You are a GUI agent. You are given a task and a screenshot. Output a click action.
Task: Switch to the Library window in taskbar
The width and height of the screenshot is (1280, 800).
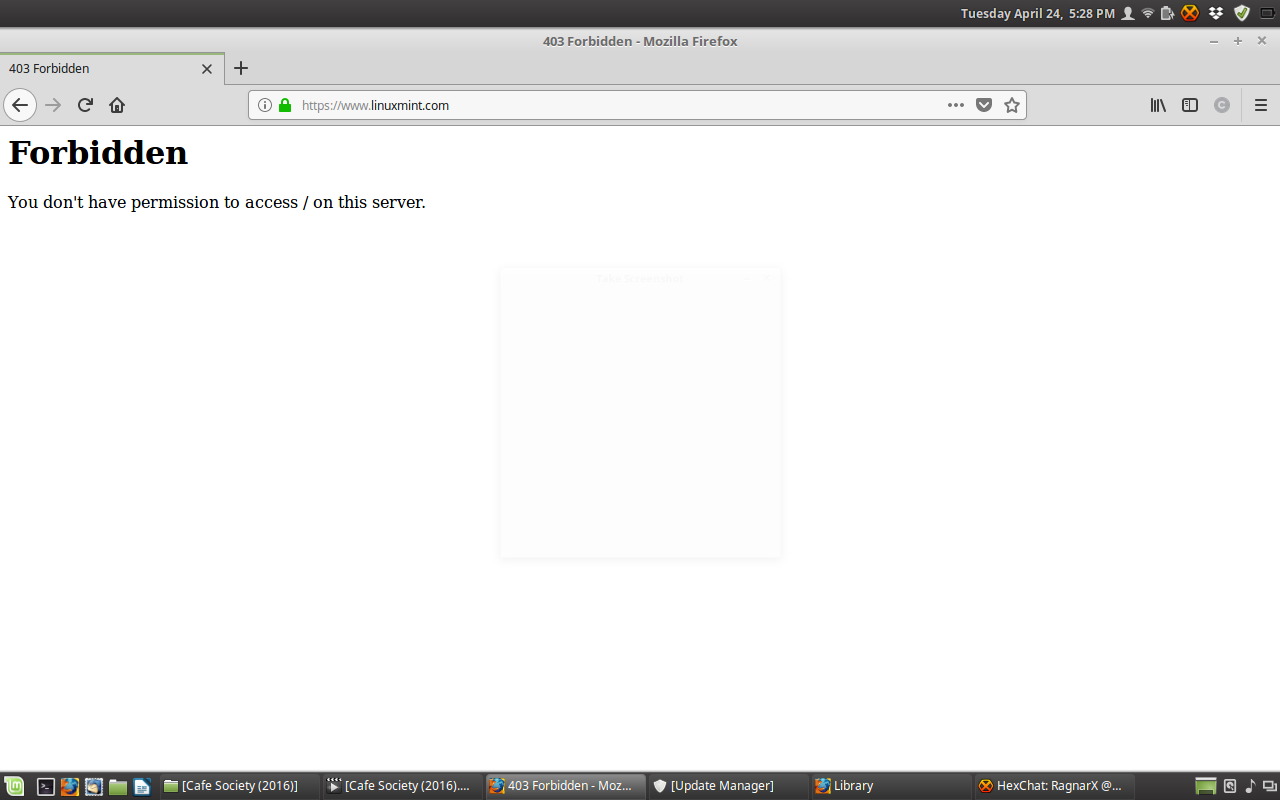[892, 786]
